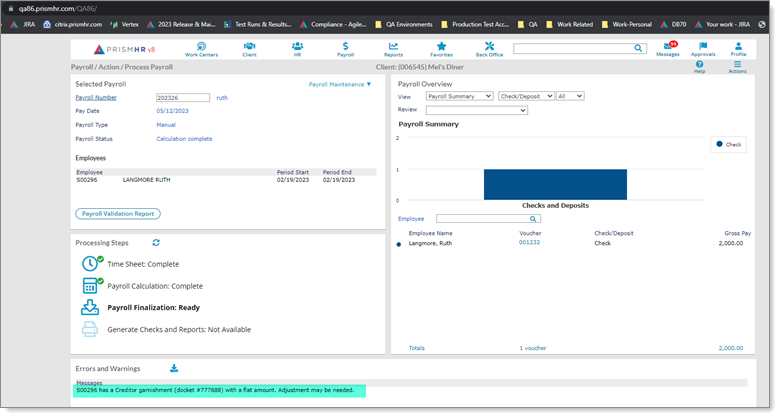Image resolution: width=780 pixels, height=418 pixels.
Task: Expand the Payroll Maintenance menu
Action: pyautogui.click(x=339, y=84)
